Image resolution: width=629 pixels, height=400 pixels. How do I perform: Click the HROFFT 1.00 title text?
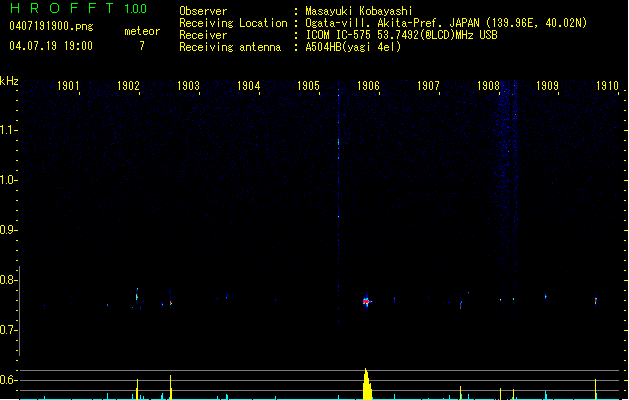point(79,8)
